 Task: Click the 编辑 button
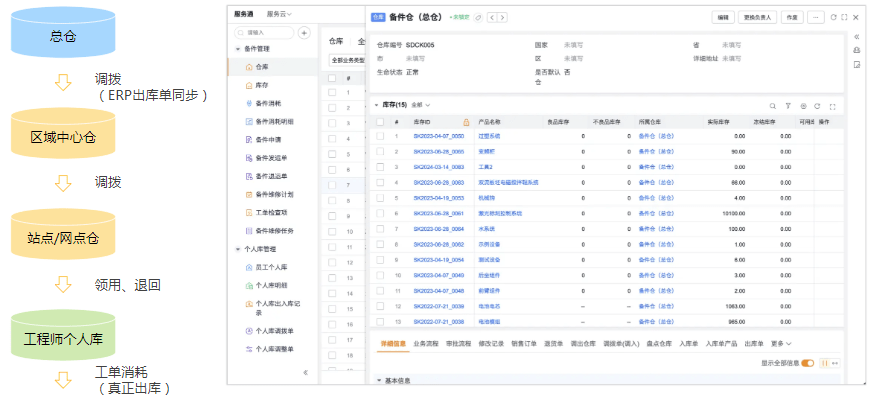(722, 17)
